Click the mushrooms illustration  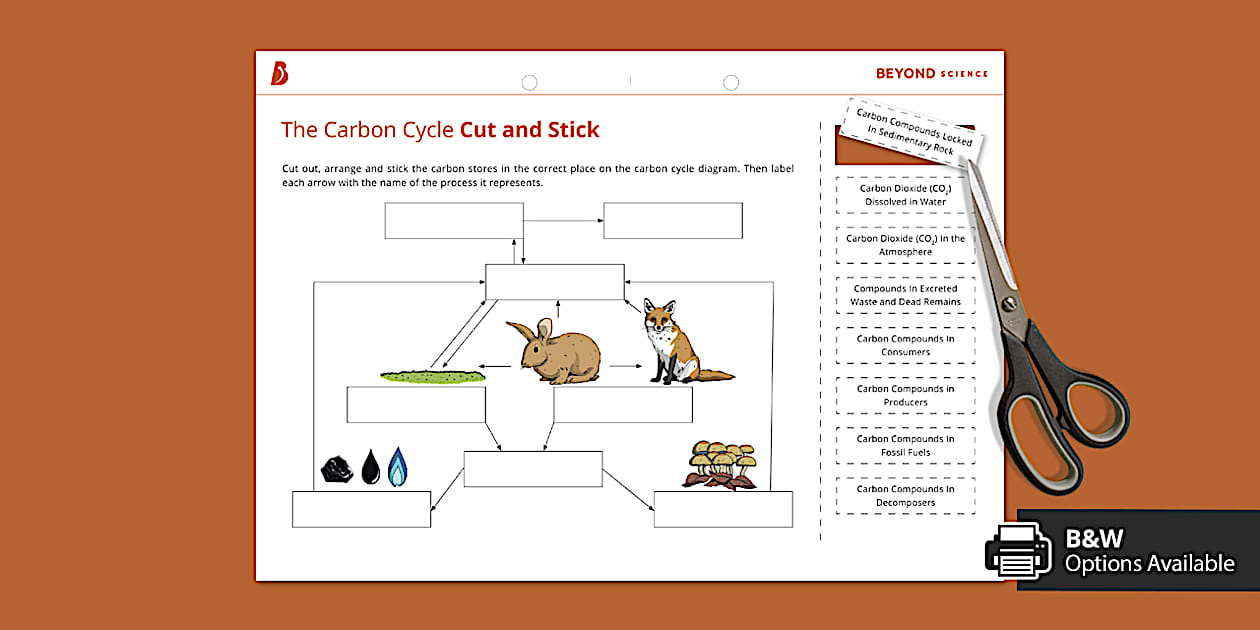pos(722,465)
